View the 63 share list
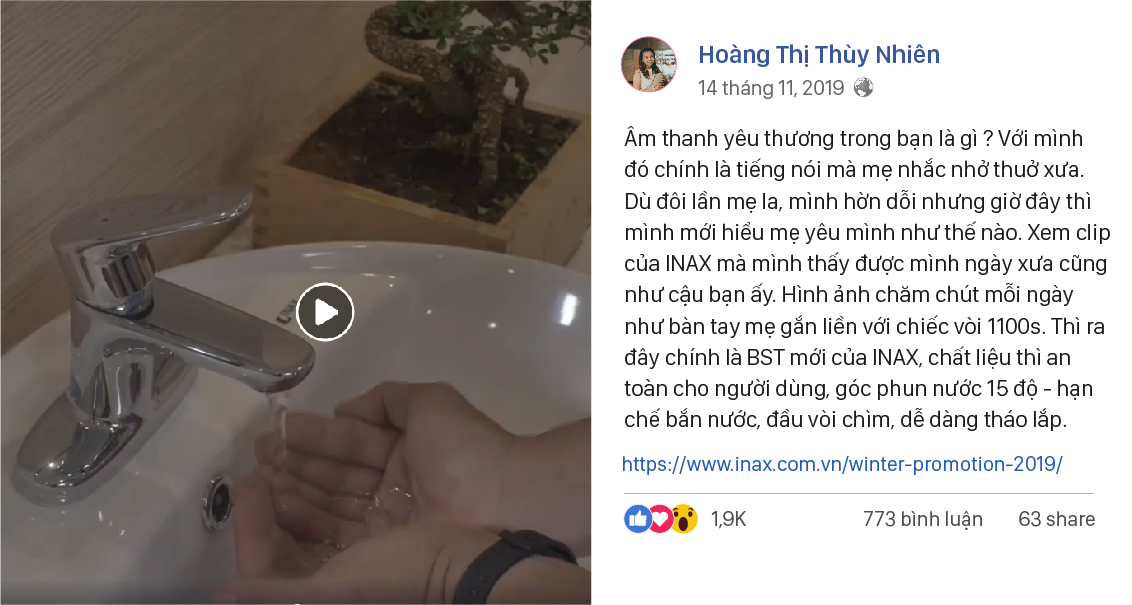 [x=1056, y=519]
